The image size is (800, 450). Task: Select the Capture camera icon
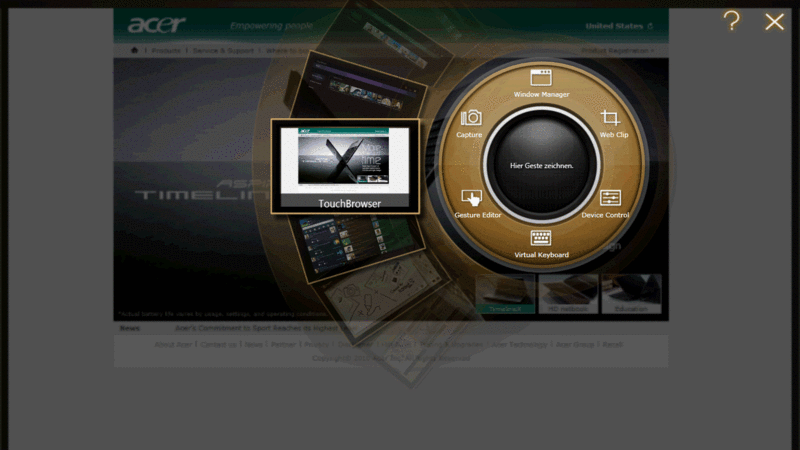pyautogui.click(x=470, y=123)
